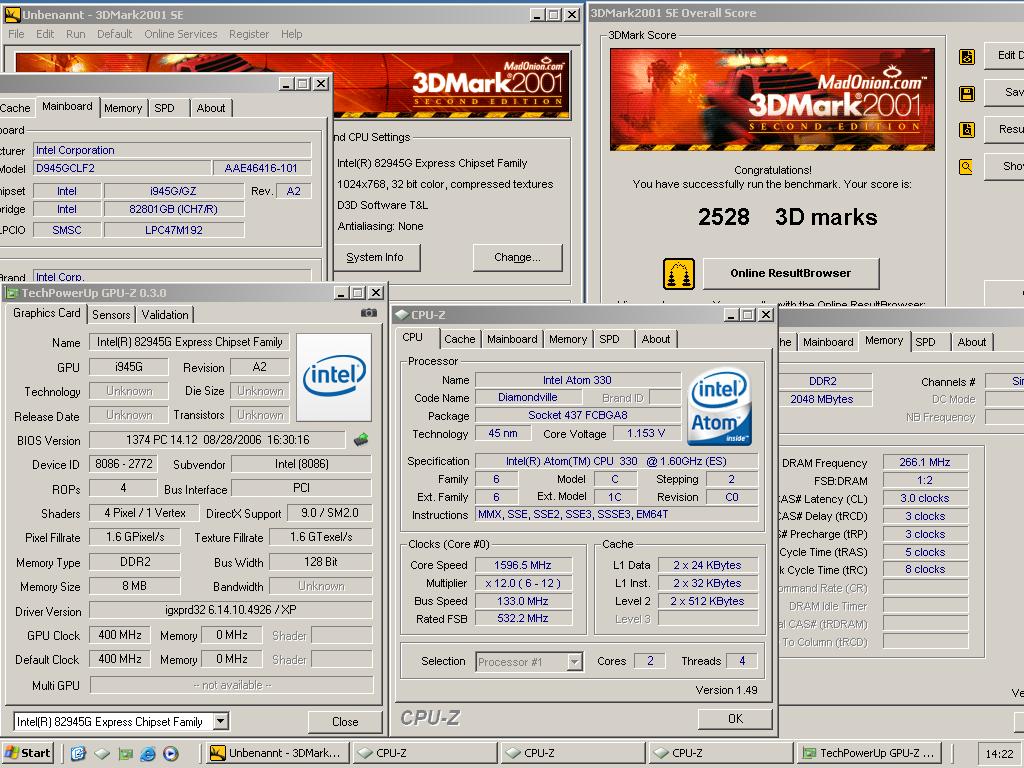Switch to Mainboard tab in front CPU-Z
The height and width of the screenshot is (768, 1024).
click(512, 339)
